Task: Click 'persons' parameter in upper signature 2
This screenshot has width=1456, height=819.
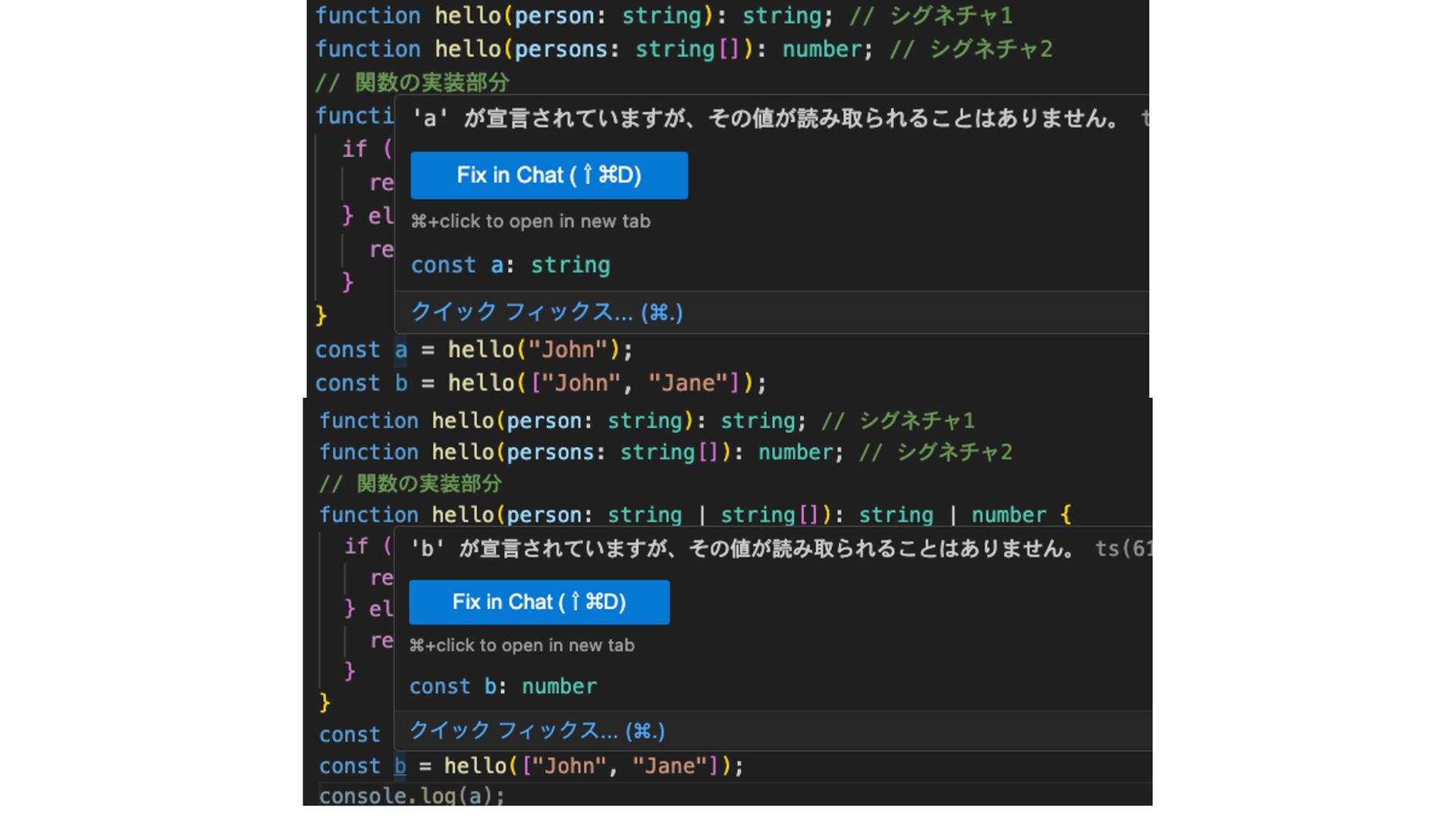Action: pos(560,50)
